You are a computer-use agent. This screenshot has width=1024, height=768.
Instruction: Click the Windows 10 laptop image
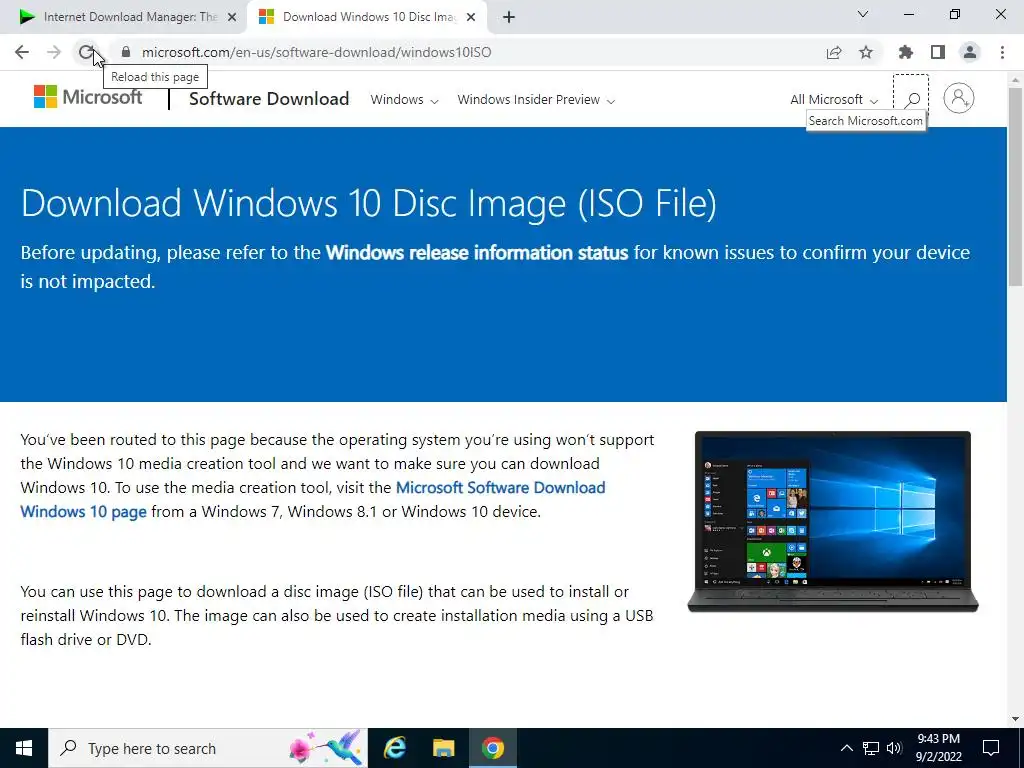tap(833, 522)
